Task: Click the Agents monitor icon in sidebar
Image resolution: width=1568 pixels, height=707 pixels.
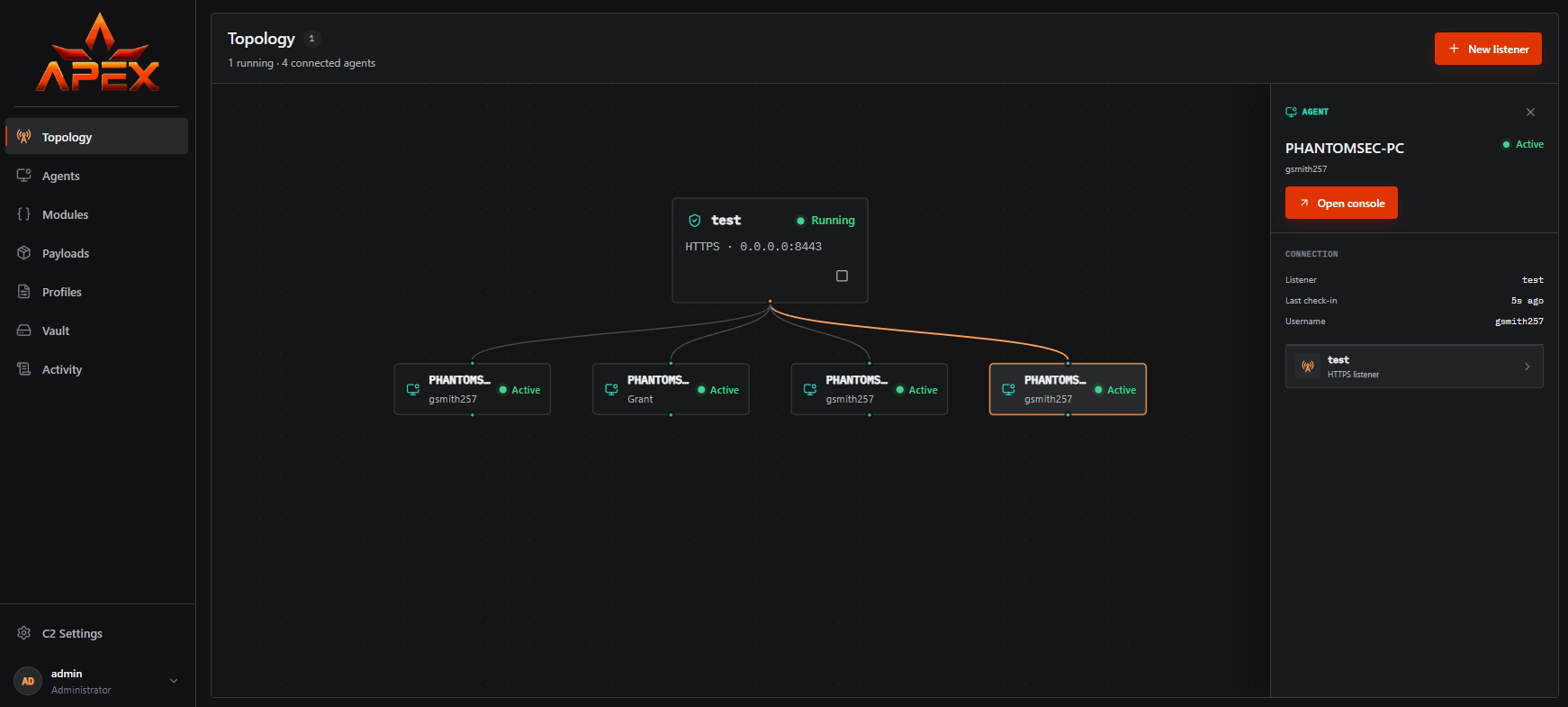Action: coord(24,176)
